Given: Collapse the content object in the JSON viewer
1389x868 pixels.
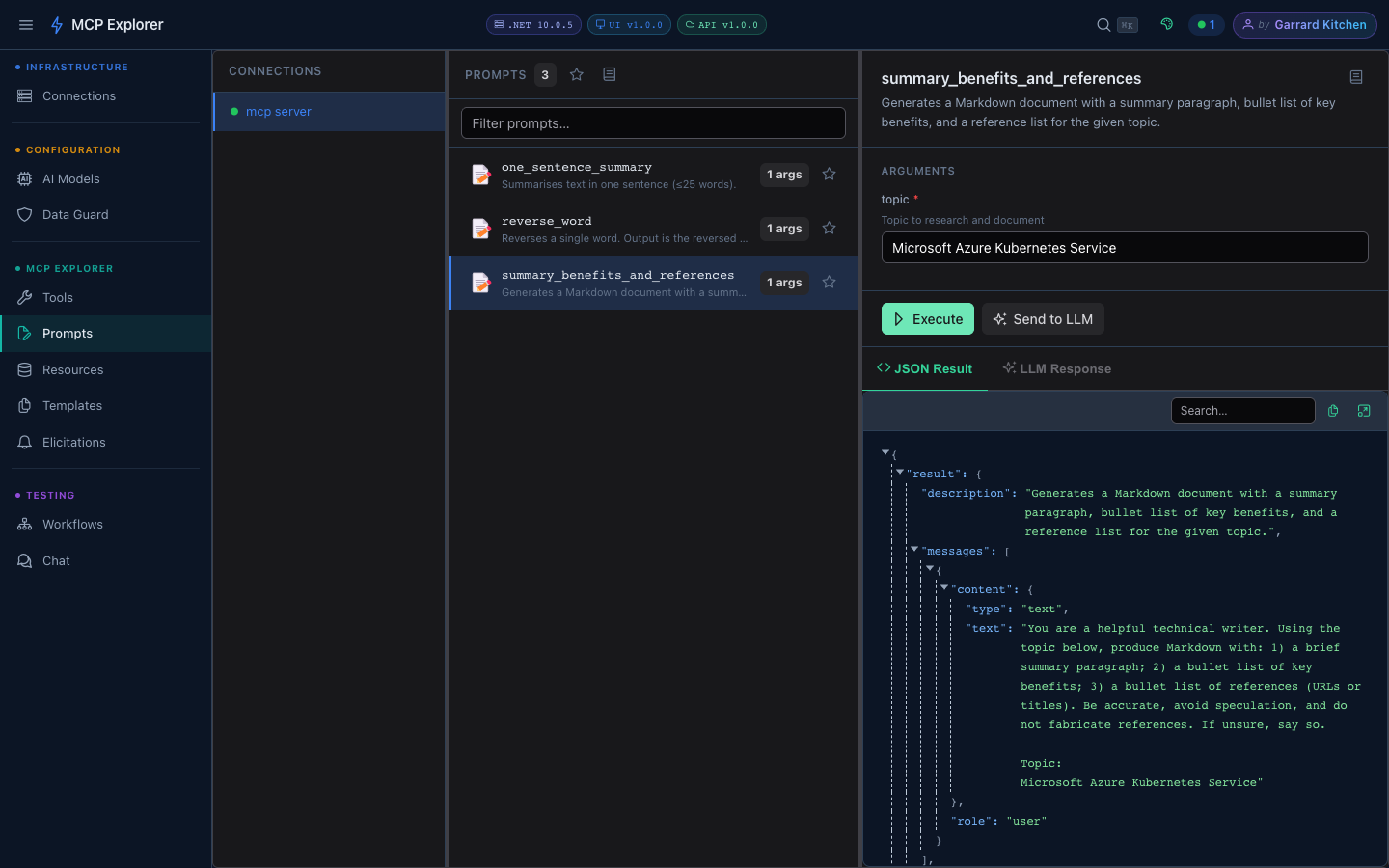Looking at the screenshot, I should pyautogui.click(x=943, y=588).
